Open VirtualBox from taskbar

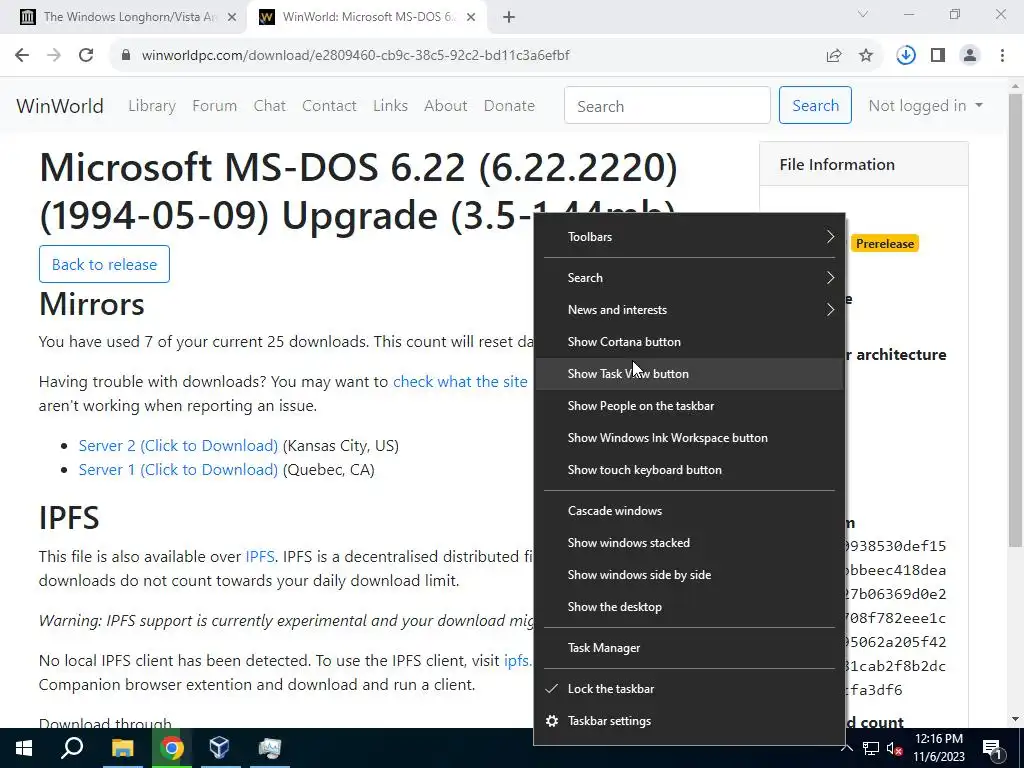(x=219, y=748)
